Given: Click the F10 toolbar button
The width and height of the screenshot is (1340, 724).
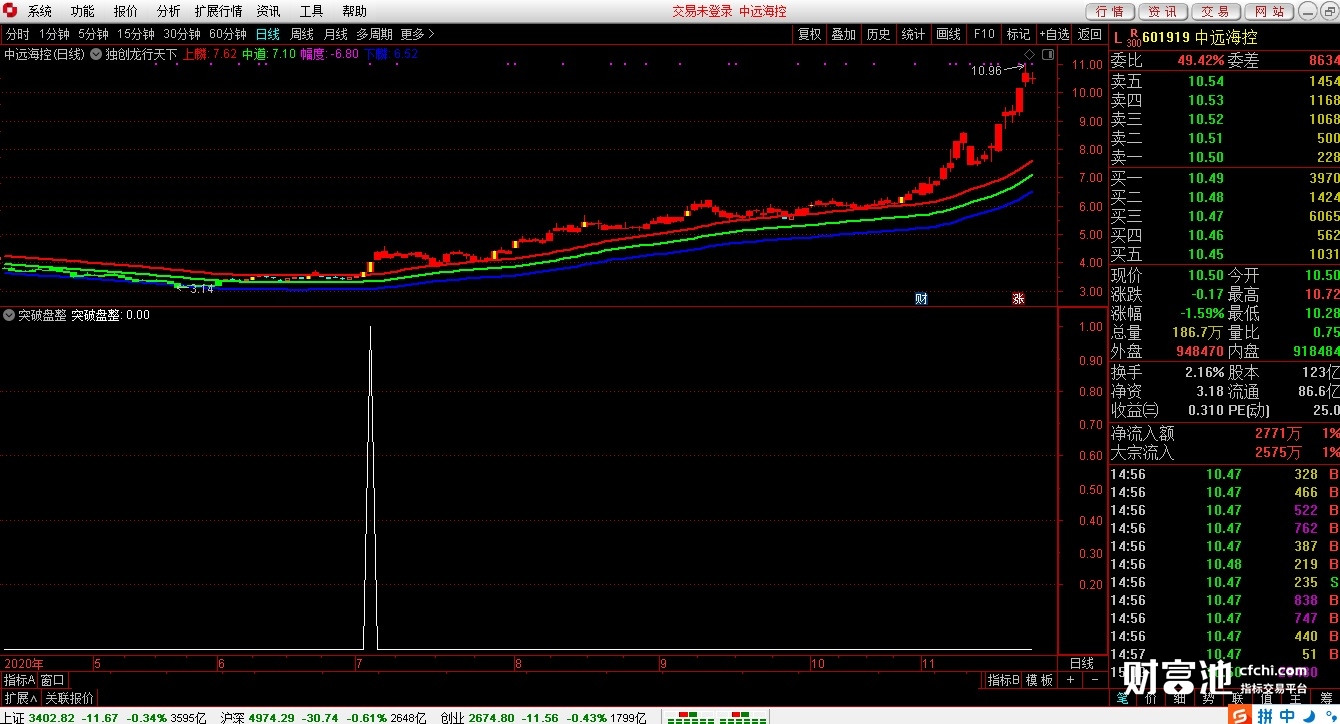Looking at the screenshot, I should [984, 34].
